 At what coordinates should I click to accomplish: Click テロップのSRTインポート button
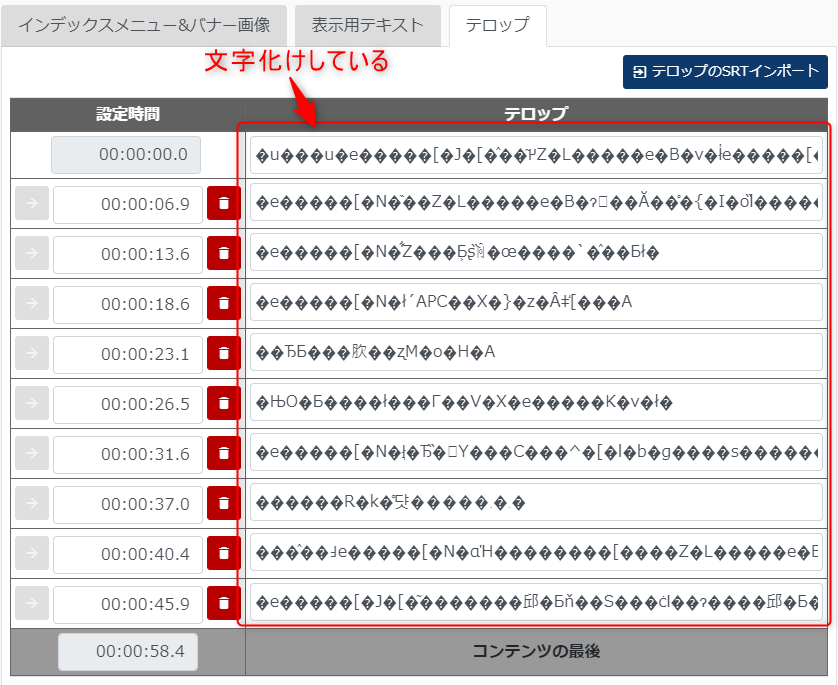pos(725,72)
